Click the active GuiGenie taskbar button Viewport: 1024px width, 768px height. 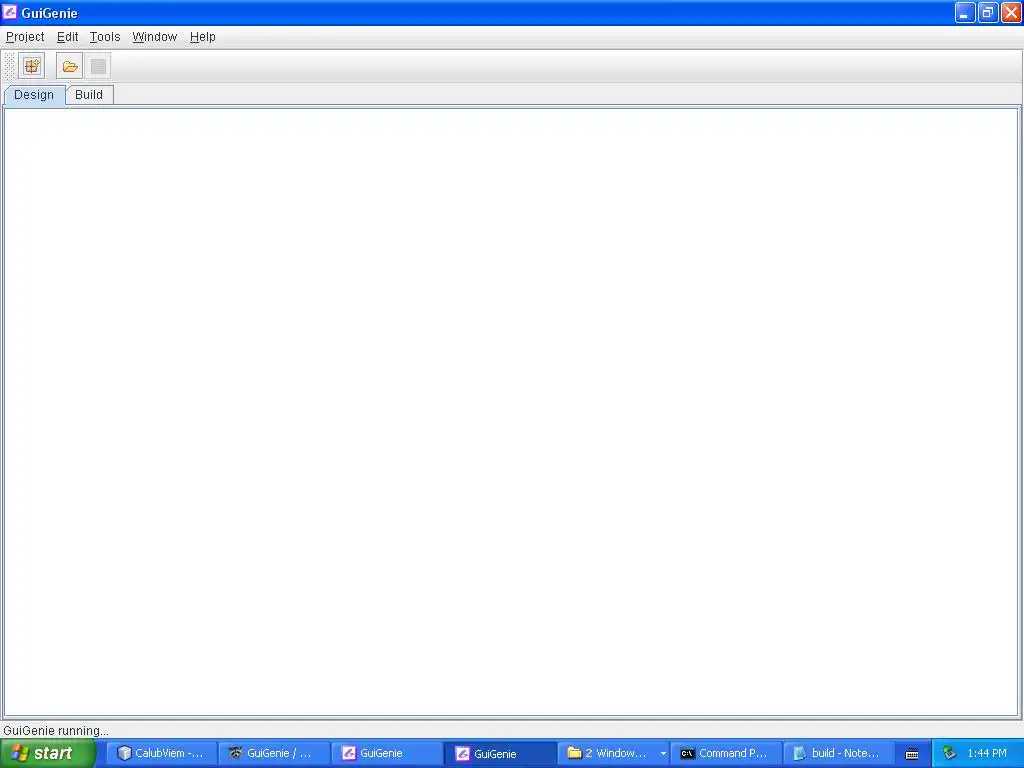pyautogui.click(x=500, y=754)
